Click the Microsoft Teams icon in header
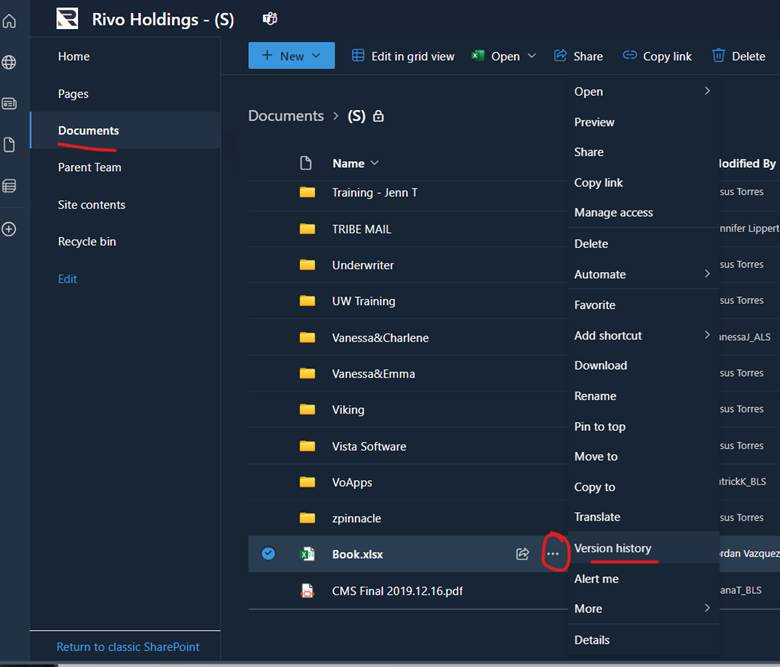780x667 pixels. [x=270, y=18]
